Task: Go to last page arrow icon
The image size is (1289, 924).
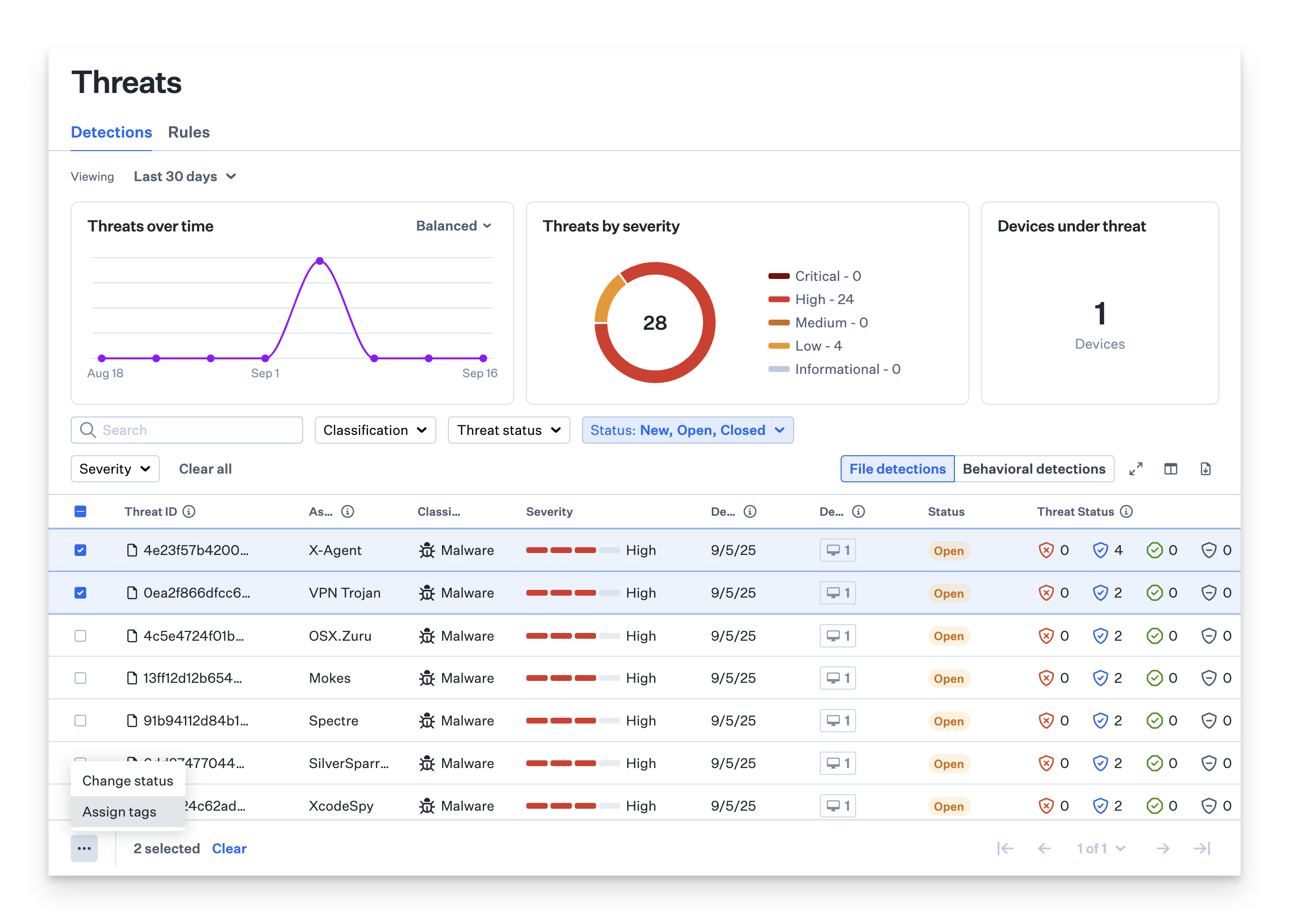Action: (x=1202, y=848)
